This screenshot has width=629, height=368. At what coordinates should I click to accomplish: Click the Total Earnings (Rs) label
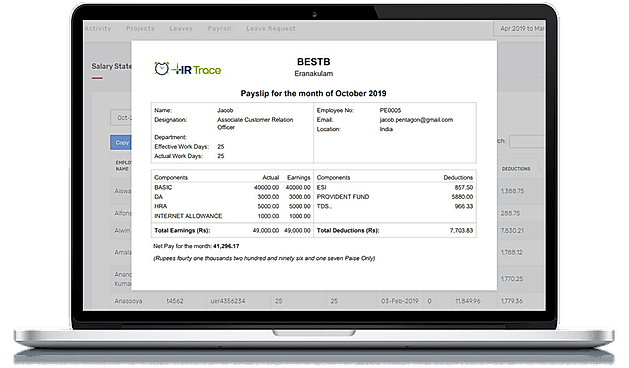(x=182, y=230)
